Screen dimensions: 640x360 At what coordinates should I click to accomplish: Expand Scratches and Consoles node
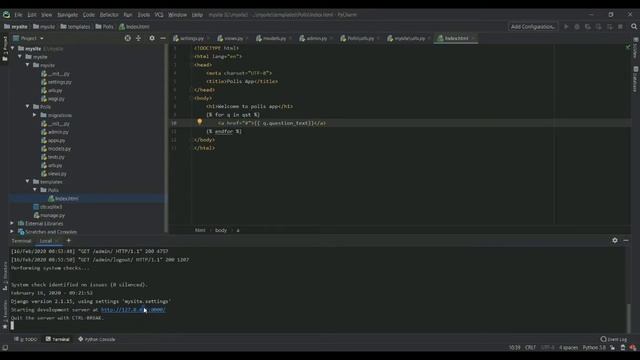(x=12, y=231)
